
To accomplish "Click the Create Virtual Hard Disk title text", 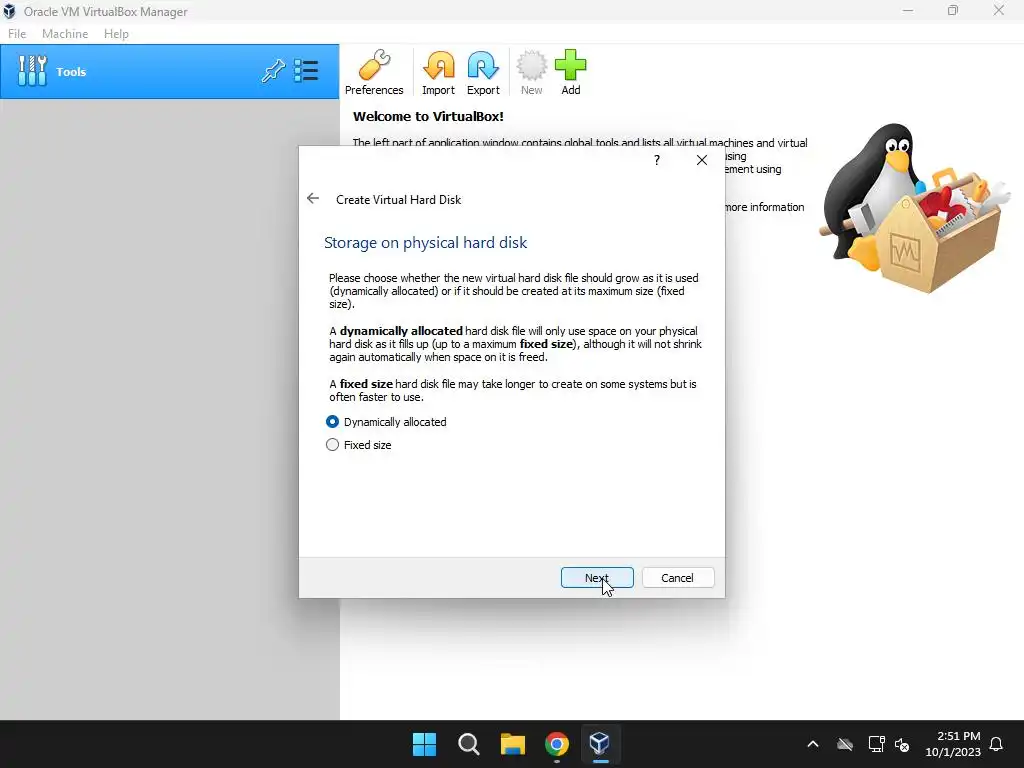I will click(398, 200).
